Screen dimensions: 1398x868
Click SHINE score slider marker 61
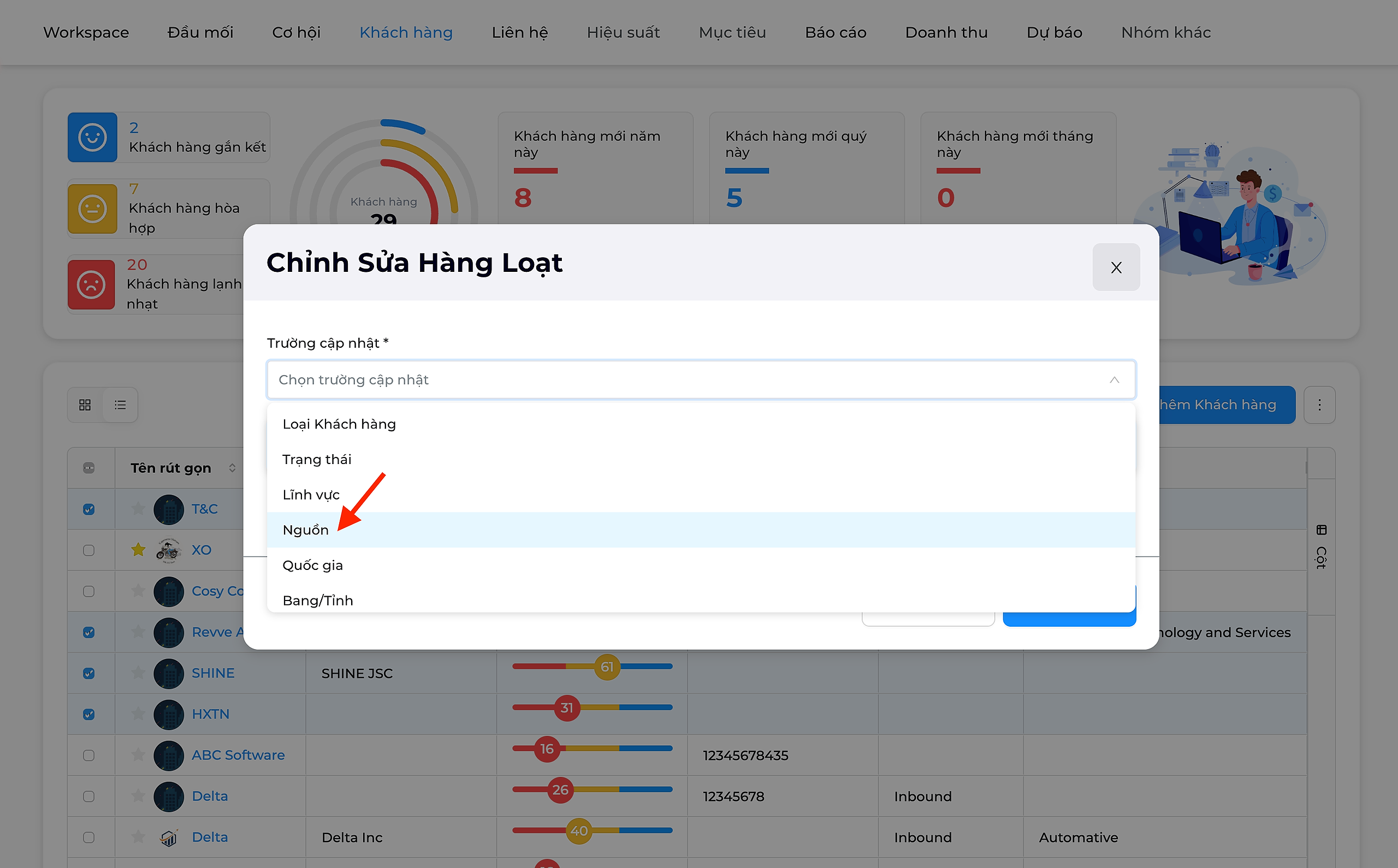coord(607,667)
